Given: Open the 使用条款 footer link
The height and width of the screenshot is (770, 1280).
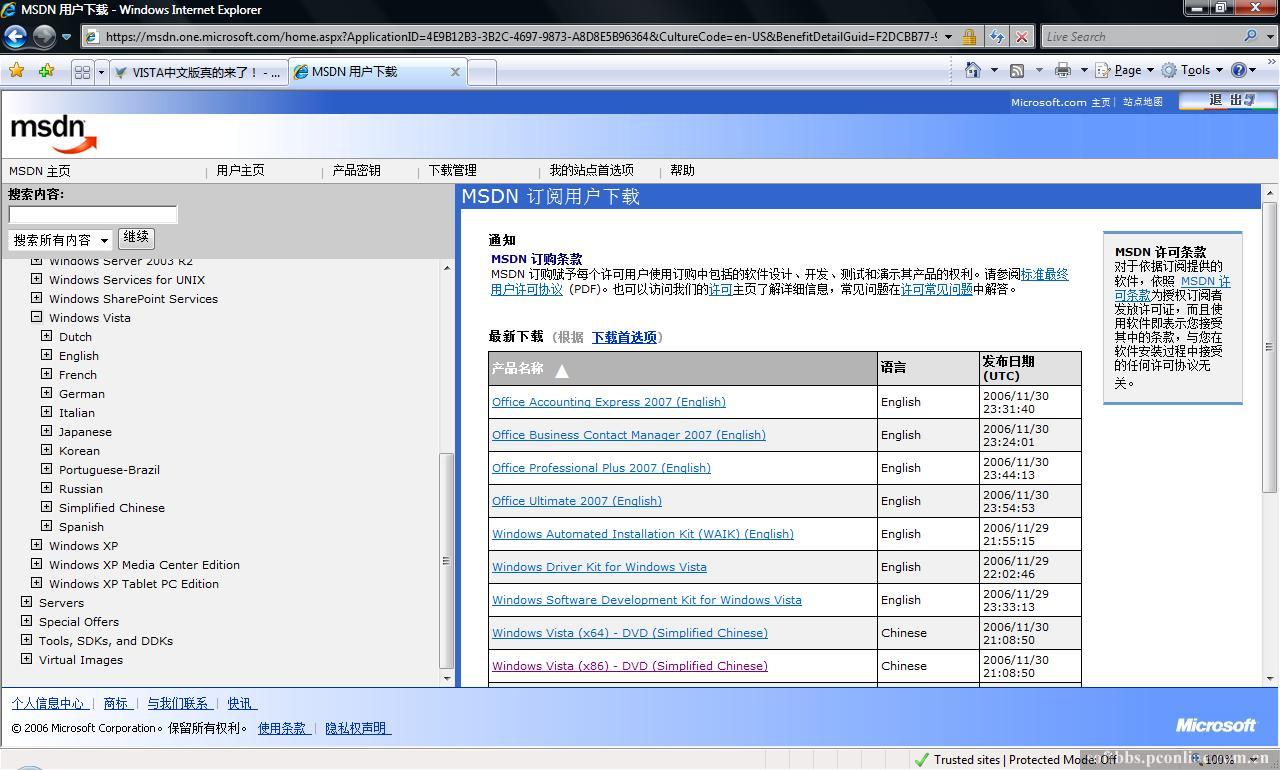Looking at the screenshot, I should 284,728.
